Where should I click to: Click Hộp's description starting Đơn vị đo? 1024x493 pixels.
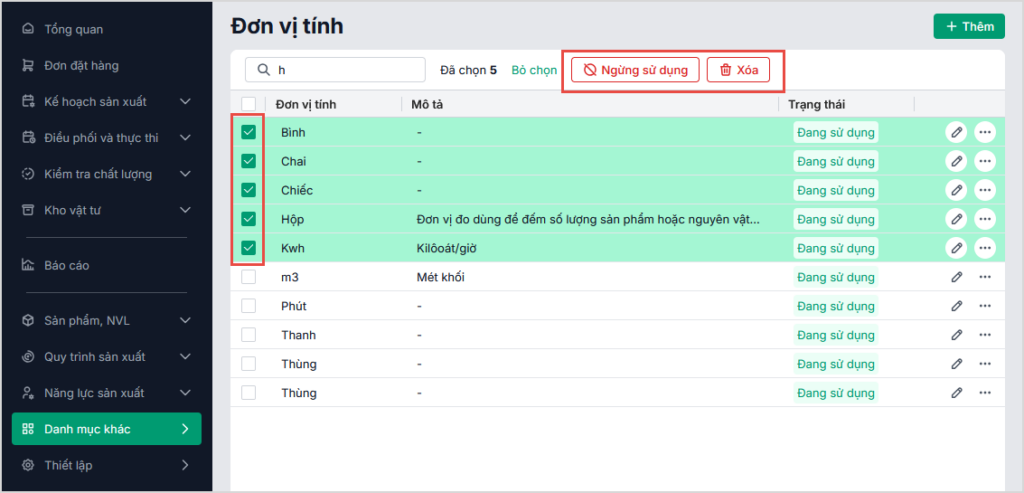588,219
